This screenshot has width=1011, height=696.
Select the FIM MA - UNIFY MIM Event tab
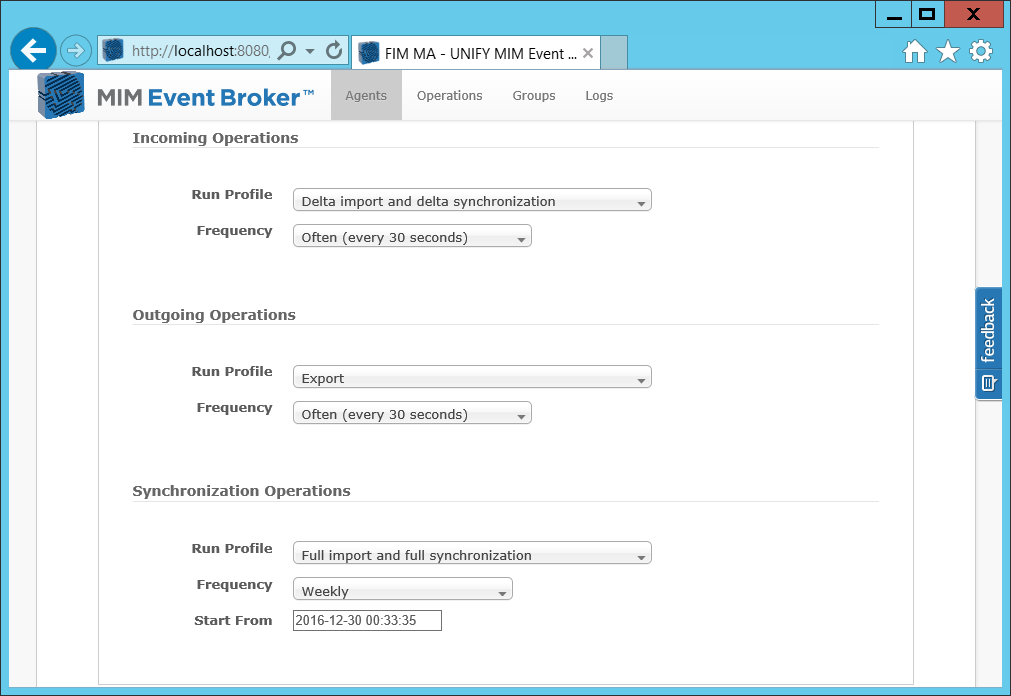pyautogui.click(x=475, y=53)
